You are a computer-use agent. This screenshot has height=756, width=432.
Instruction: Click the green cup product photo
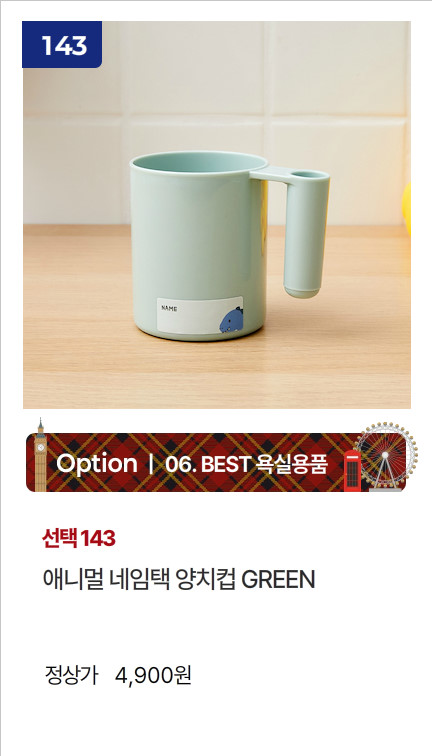[217, 215]
